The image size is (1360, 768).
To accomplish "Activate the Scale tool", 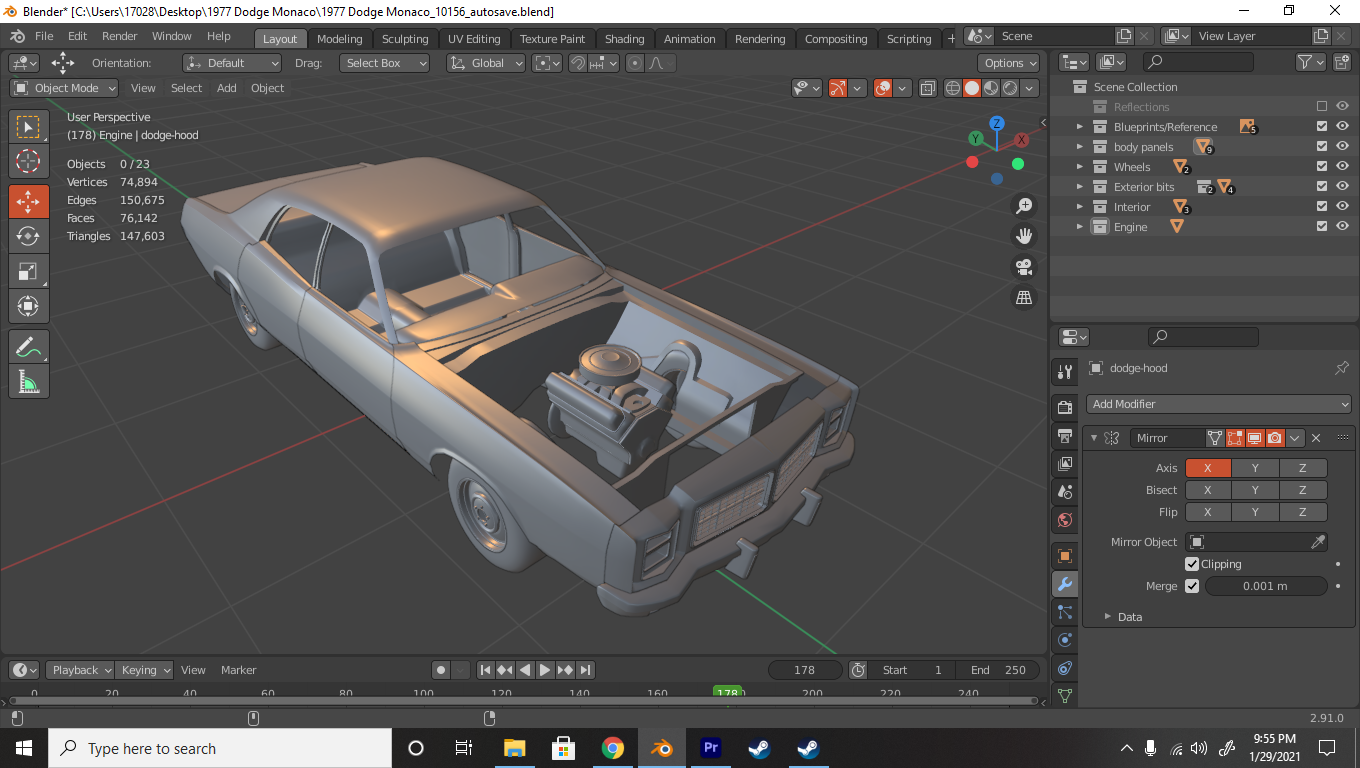I will click(x=28, y=271).
